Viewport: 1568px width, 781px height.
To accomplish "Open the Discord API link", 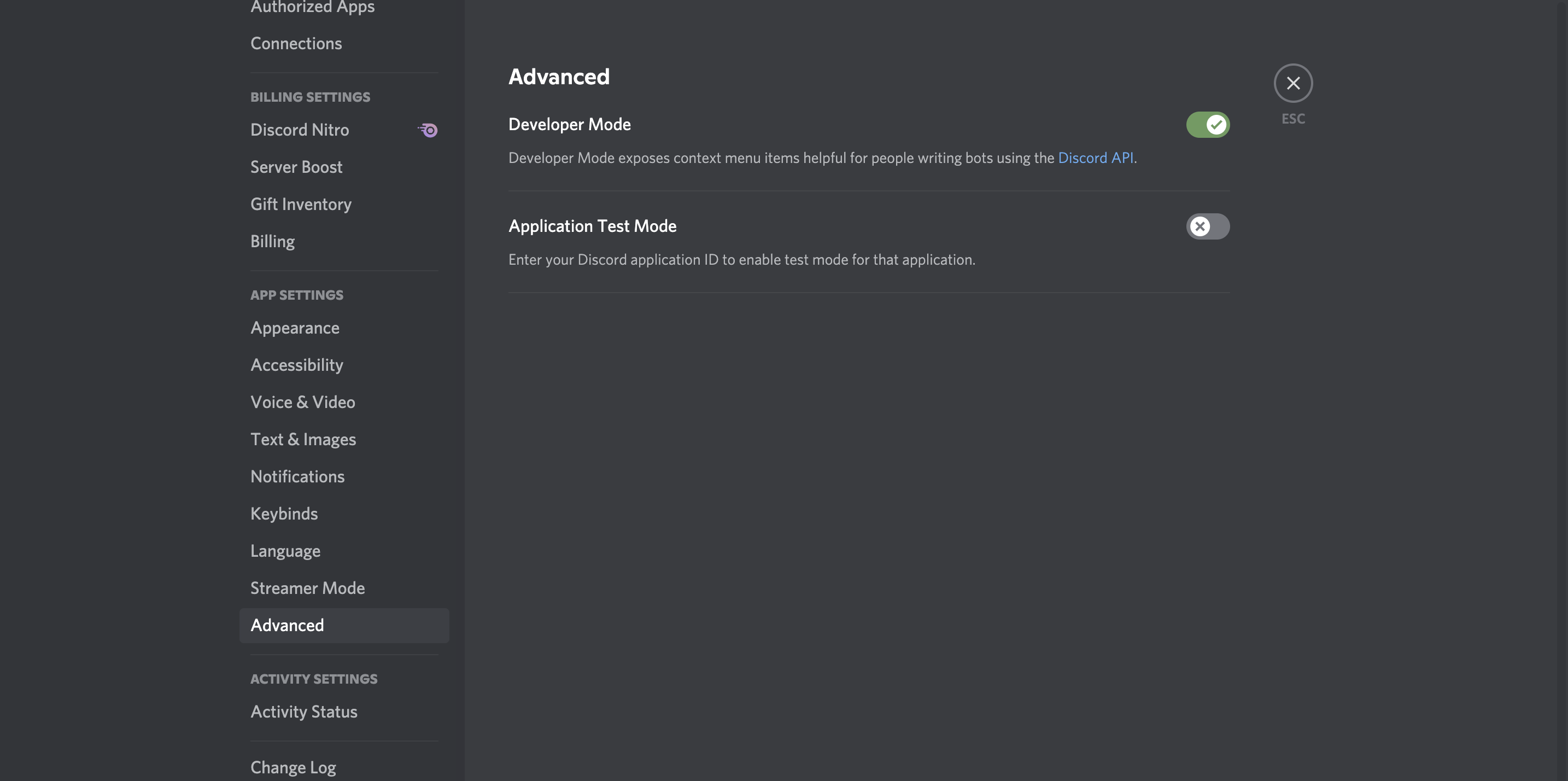I will (x=1095, y=158).
